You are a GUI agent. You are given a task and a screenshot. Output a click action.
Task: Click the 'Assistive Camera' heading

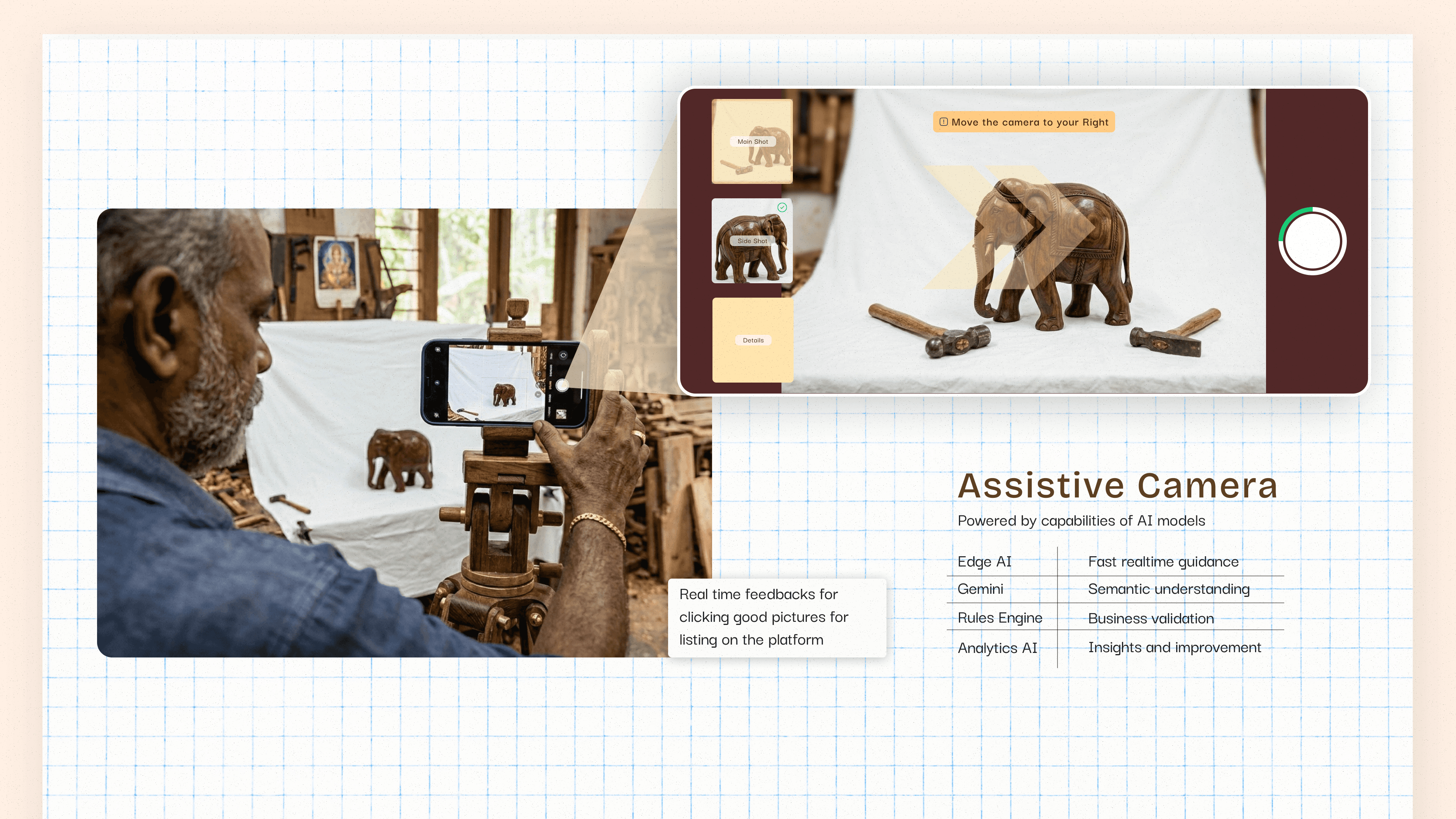tap(1117, 485)
